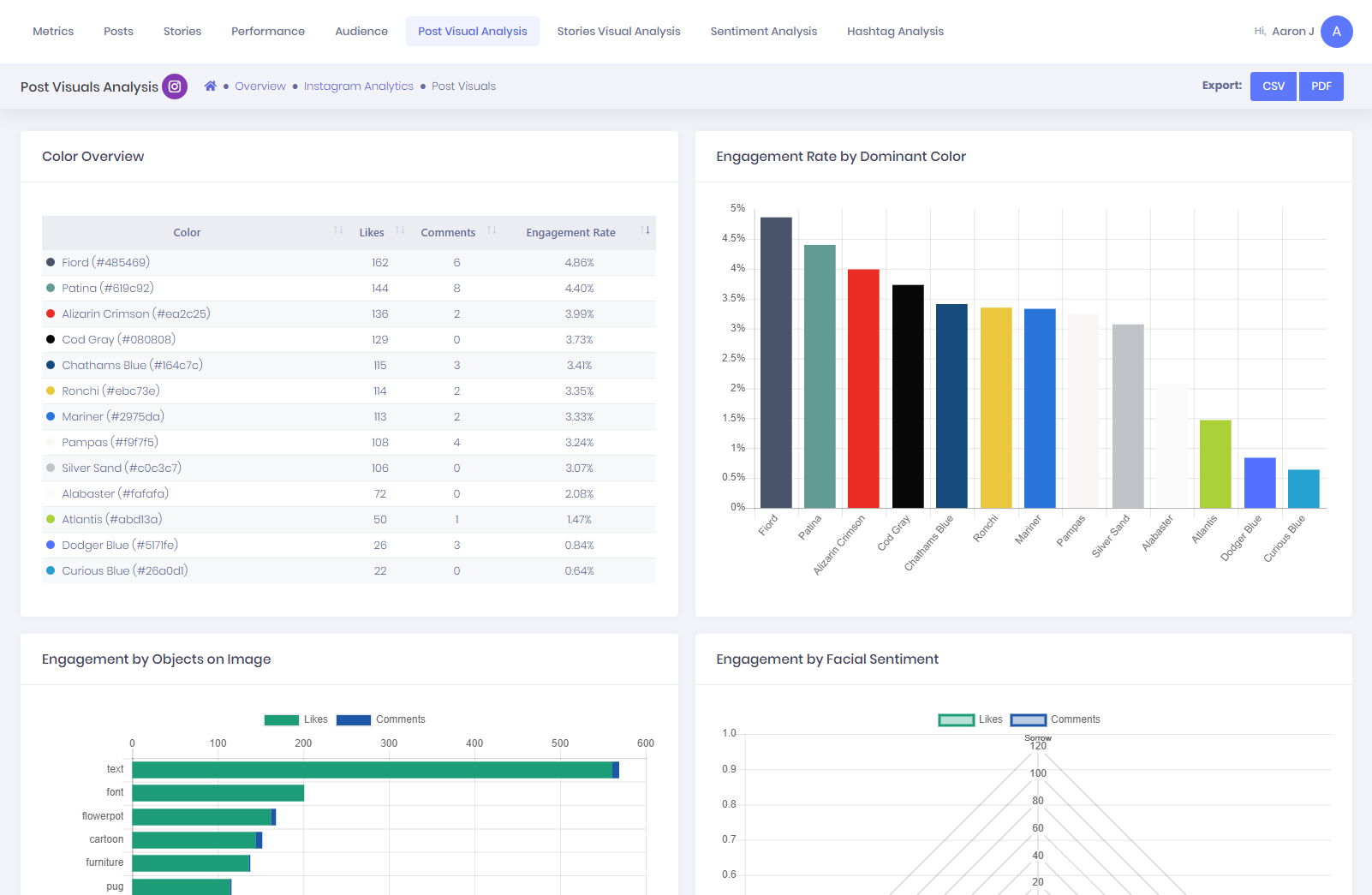Export the report as CSV
Viewport: 1372px width, 895px height.
(x=1274, y=87)
